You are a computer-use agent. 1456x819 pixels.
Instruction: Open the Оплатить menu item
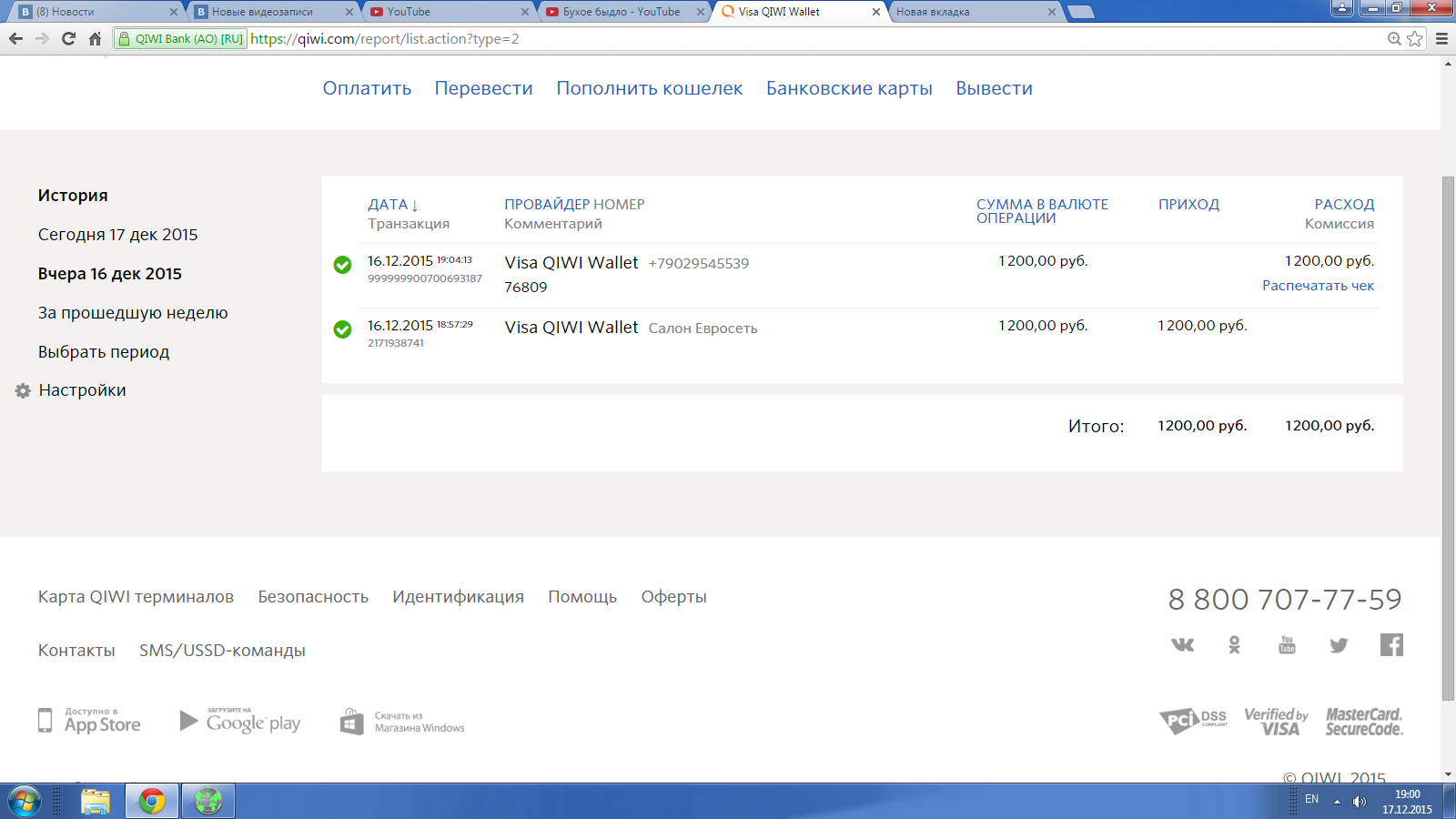click(x=367, y=88)
